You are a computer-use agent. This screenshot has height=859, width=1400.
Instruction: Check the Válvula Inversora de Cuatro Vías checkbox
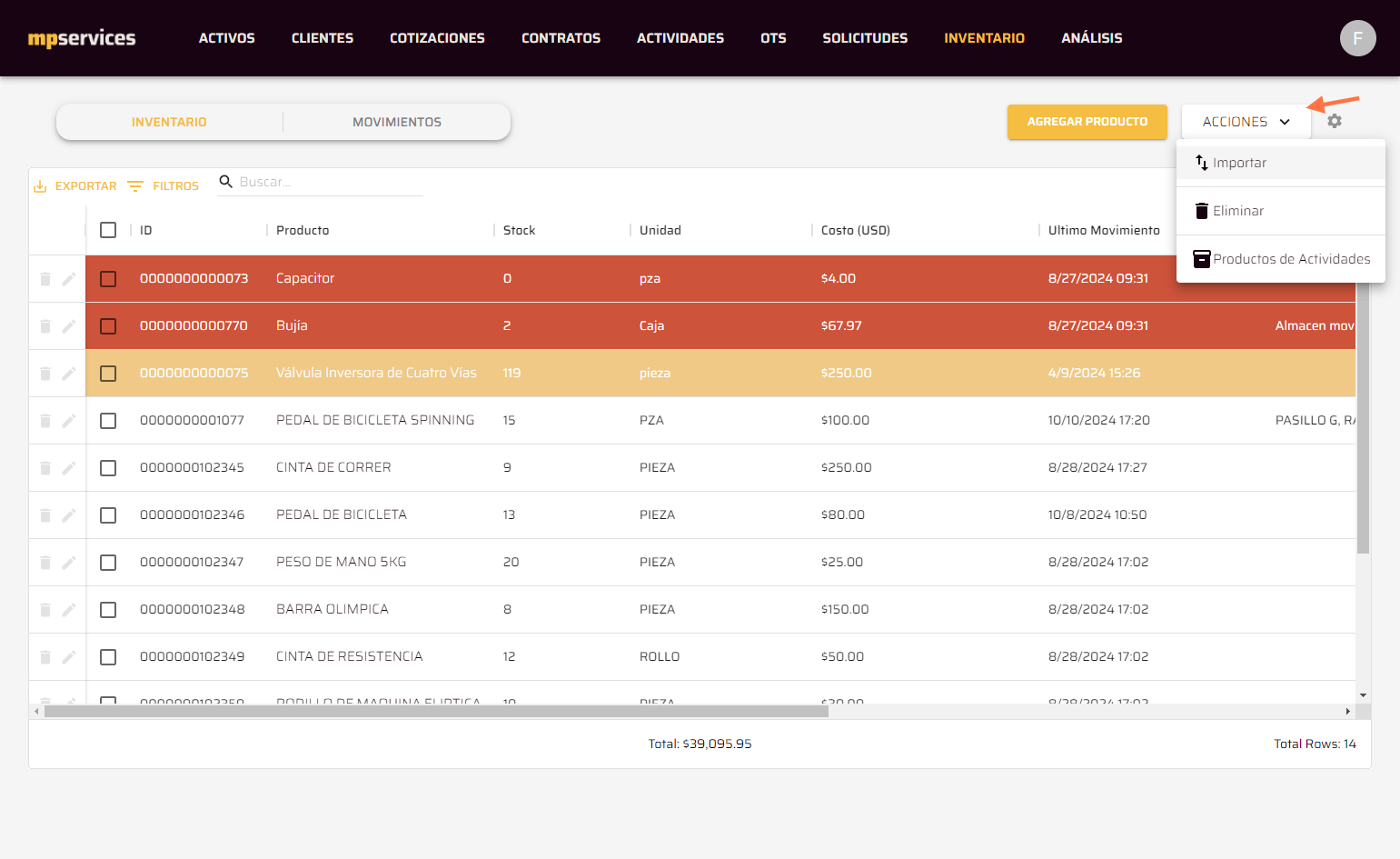point(108,374)
